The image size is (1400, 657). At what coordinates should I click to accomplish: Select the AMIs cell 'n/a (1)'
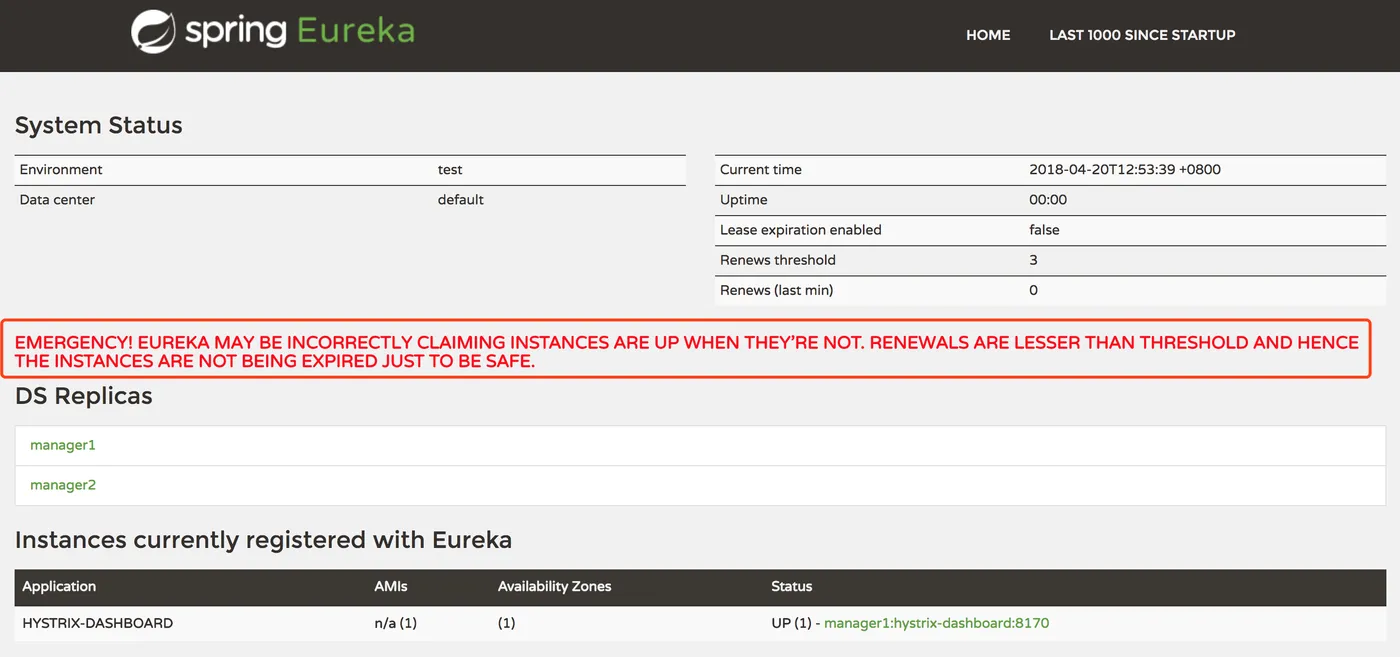(x=395, y=623)
